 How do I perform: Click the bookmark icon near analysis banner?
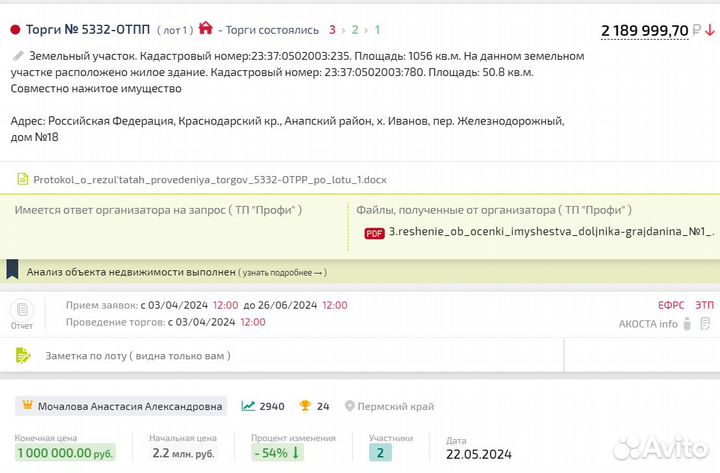coord(12,271)
